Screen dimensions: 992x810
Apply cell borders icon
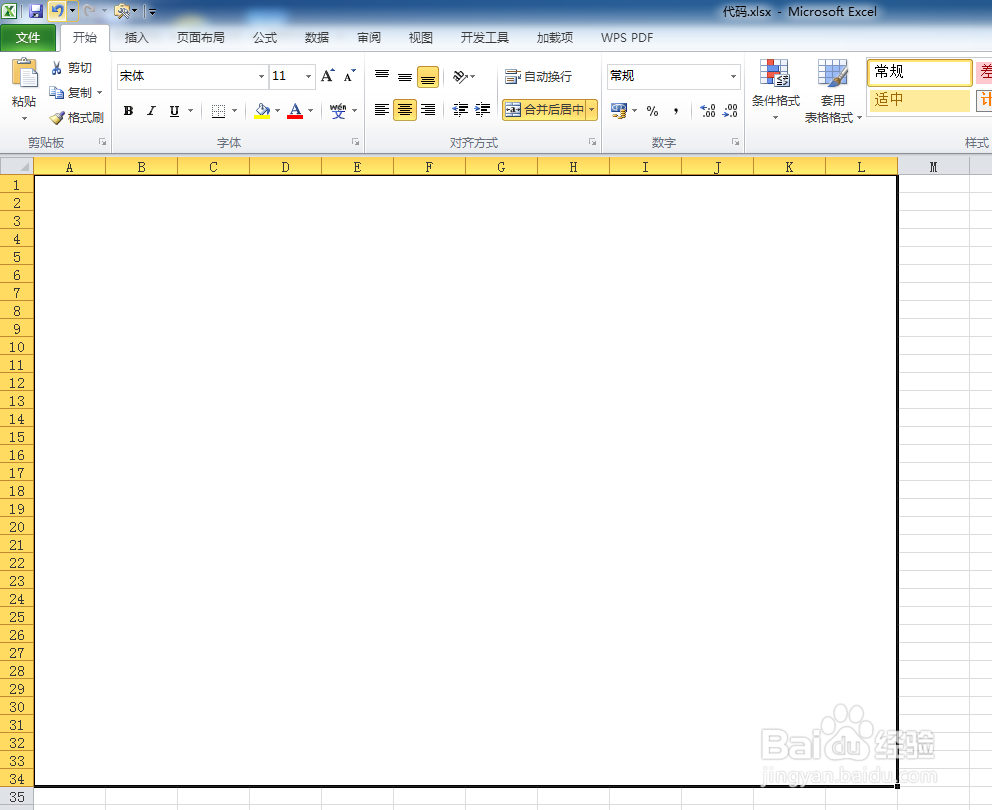coord(218,111)
